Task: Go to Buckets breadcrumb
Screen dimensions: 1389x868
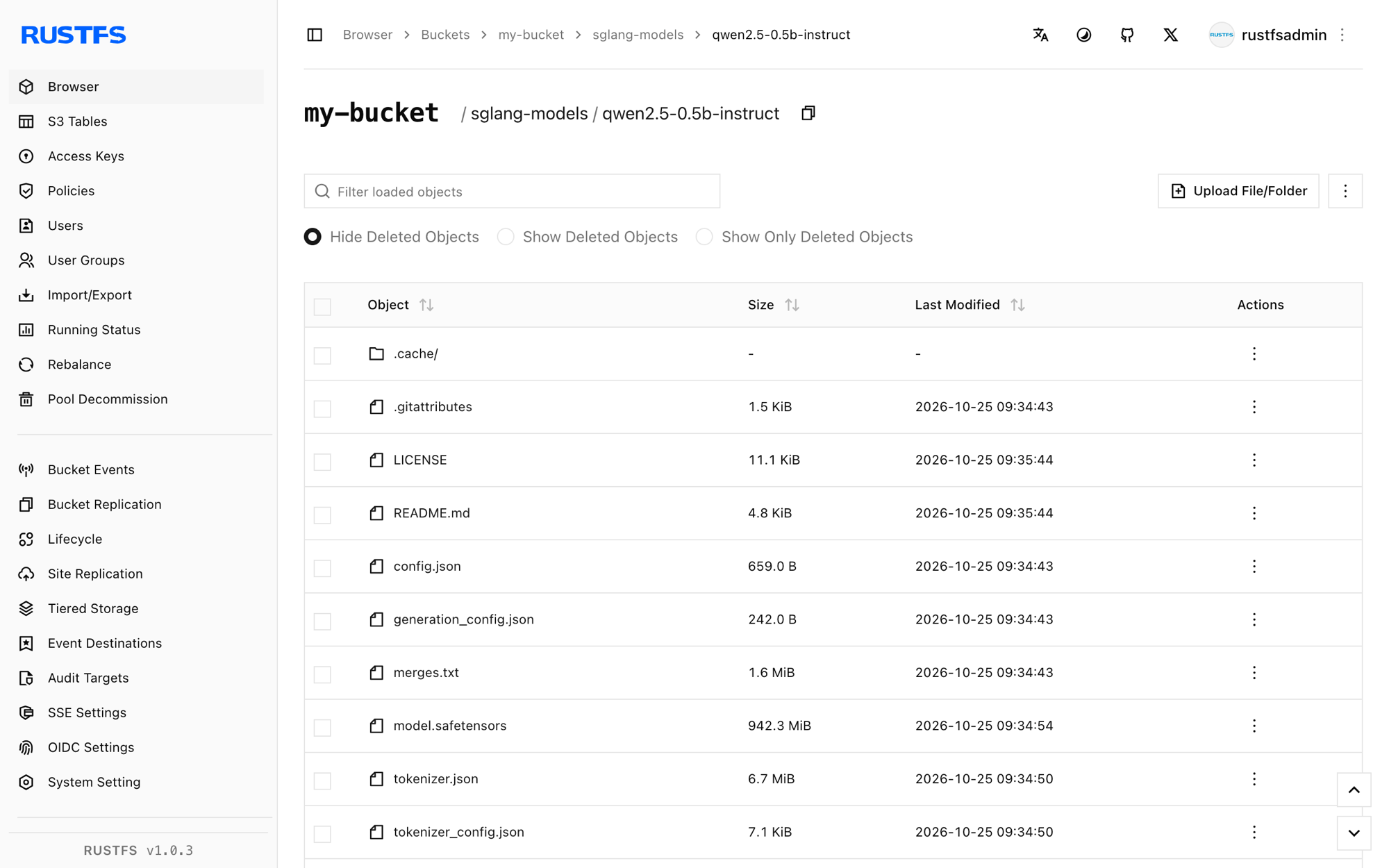Action: 445,35
